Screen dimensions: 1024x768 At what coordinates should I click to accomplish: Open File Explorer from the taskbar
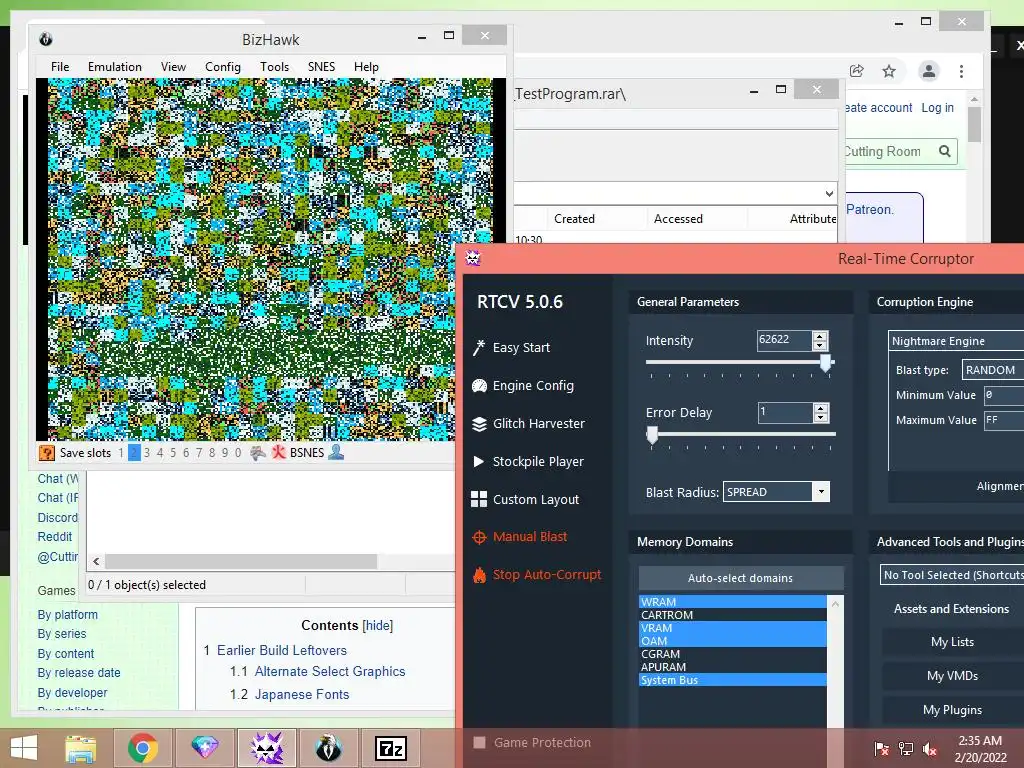coord(81,748)
